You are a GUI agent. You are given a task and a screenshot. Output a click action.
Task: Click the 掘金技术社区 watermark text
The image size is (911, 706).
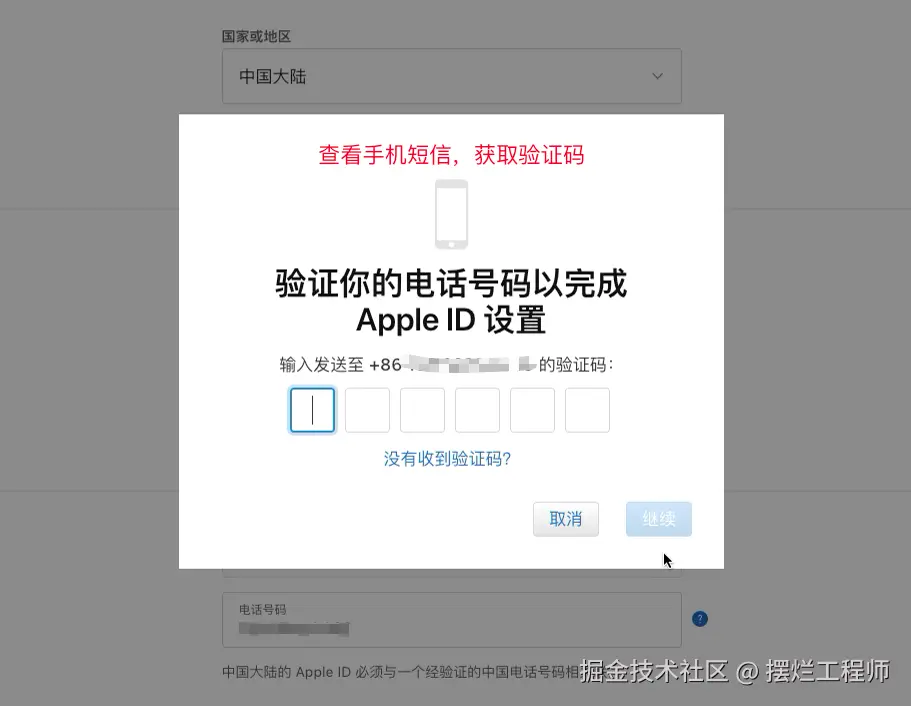click(654, 671)
